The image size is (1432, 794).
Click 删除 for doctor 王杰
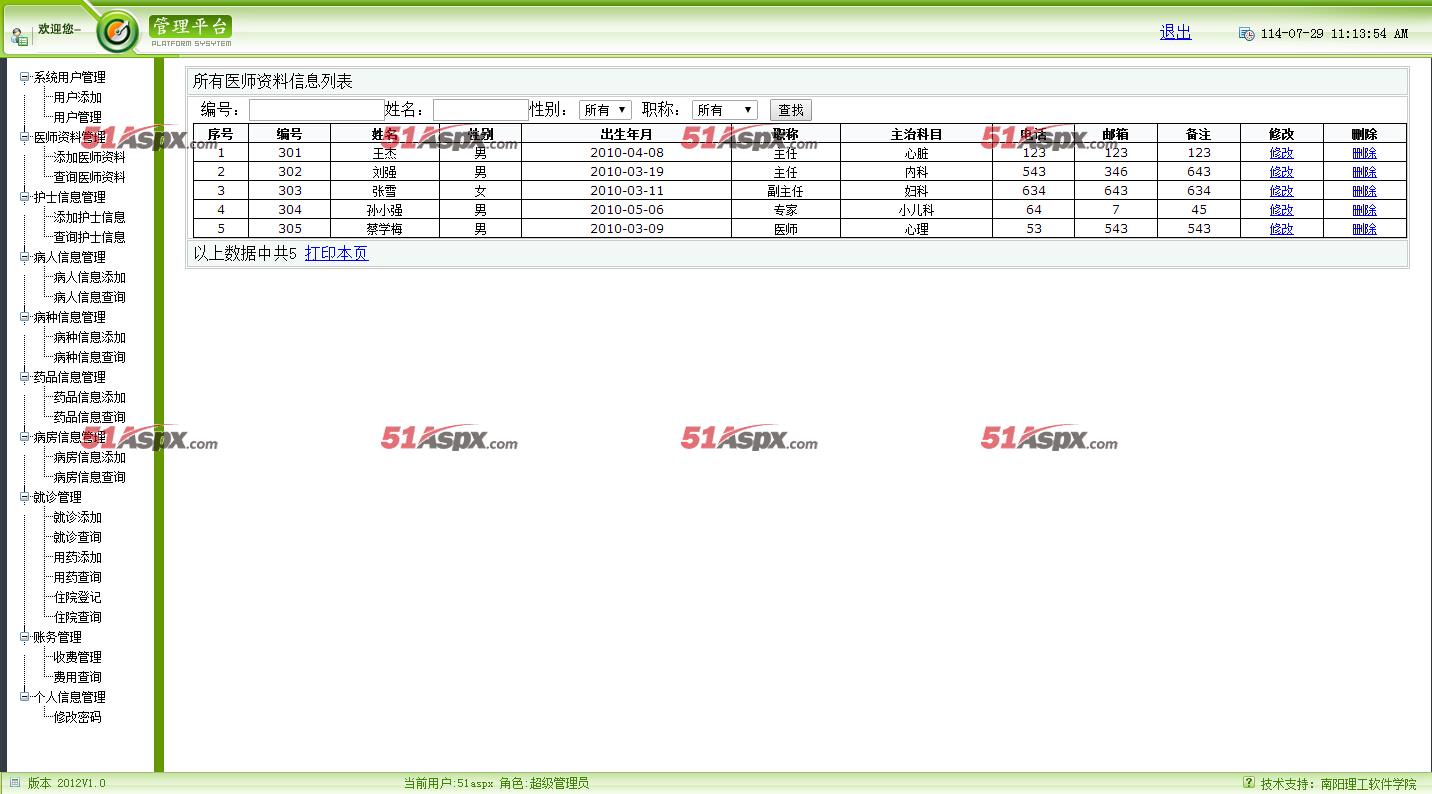click(1364, 153)
